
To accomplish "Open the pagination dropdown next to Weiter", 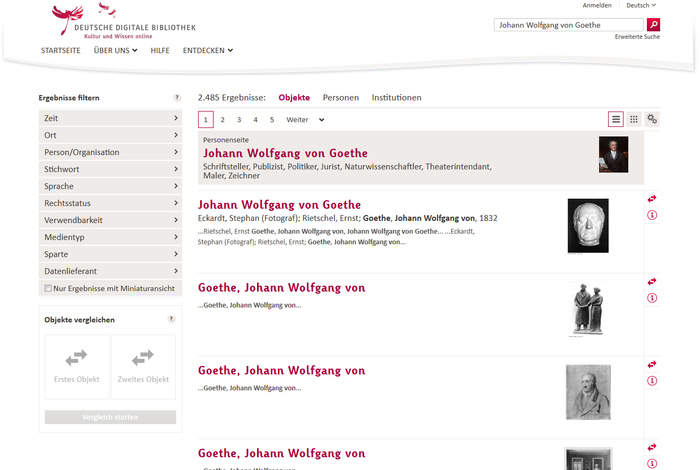I will [x=321, y=120].
